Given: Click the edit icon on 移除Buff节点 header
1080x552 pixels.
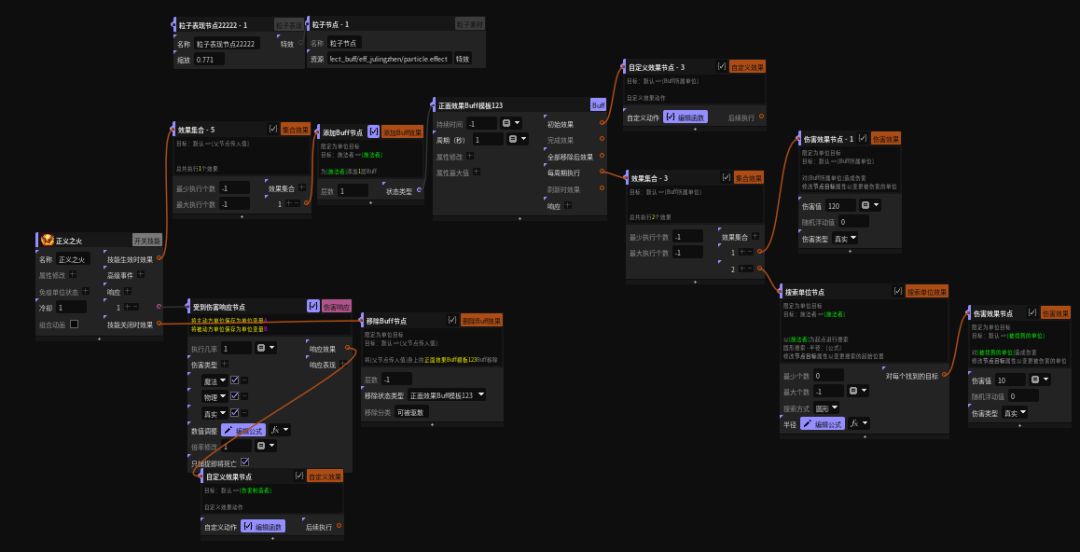Looking at the screenshot, I should [452, 320].
